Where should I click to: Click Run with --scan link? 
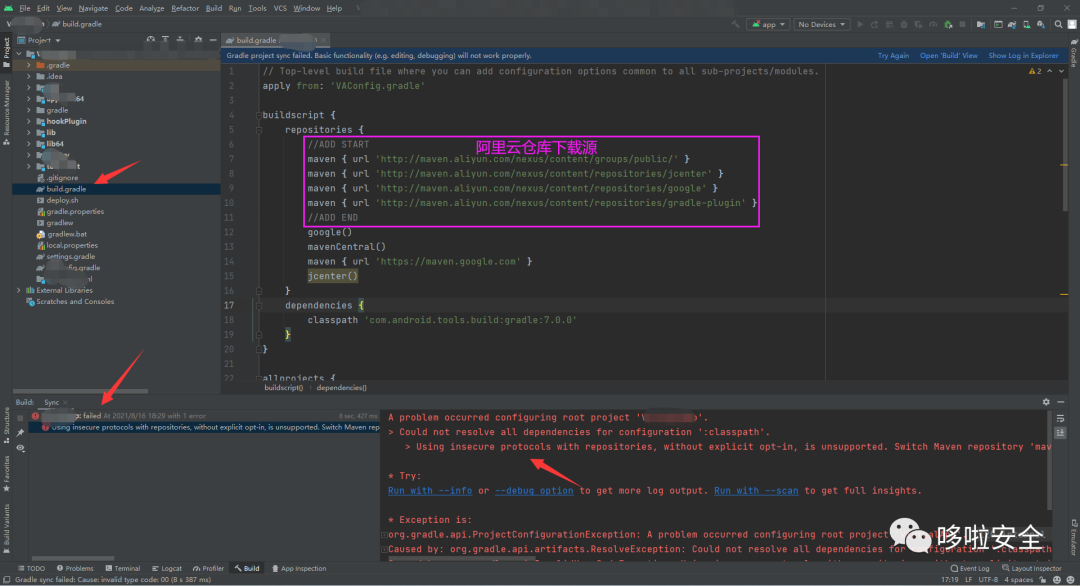[x=756, y=491]
